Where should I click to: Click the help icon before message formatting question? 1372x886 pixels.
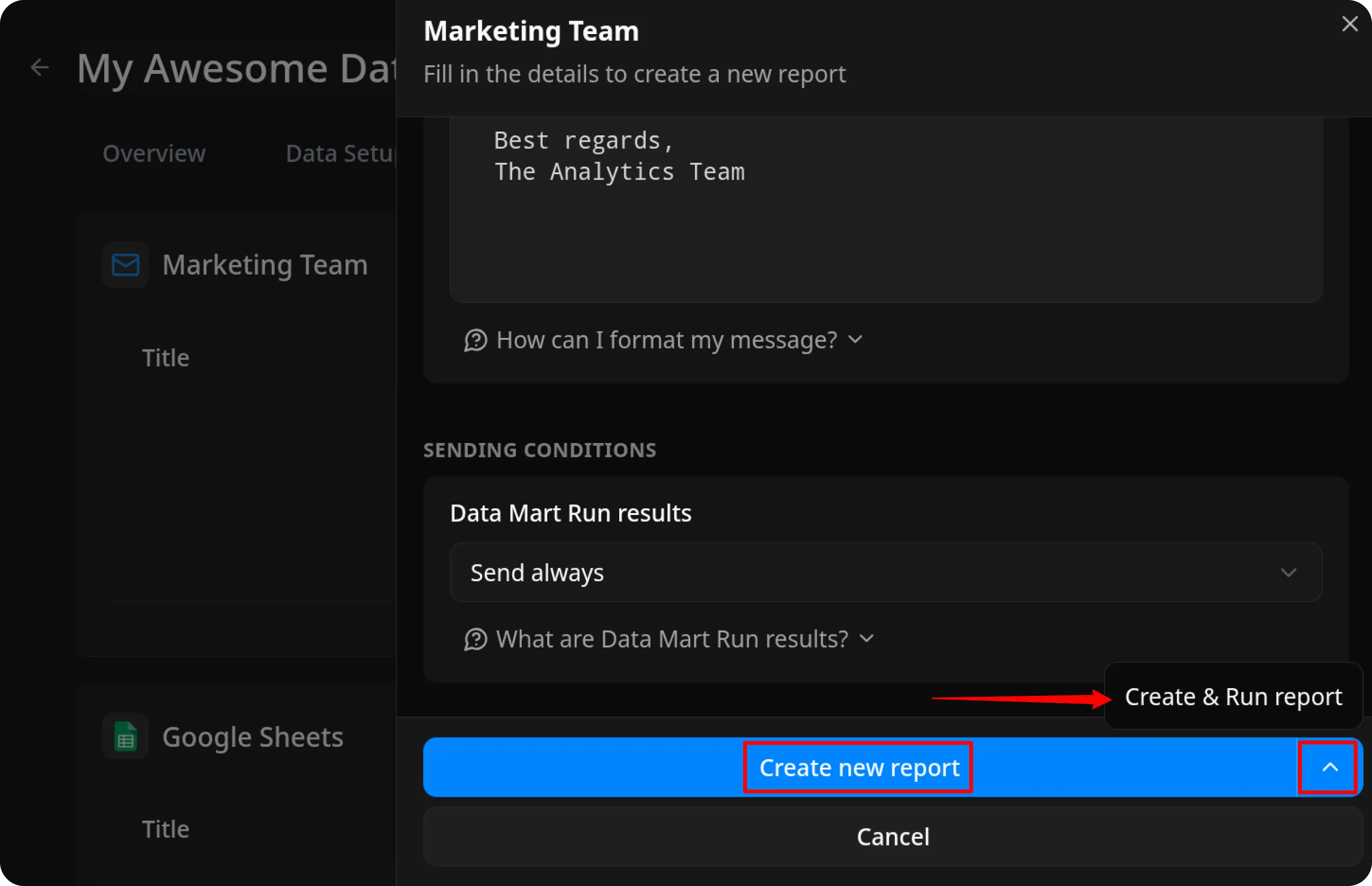[x=475, y=340]
